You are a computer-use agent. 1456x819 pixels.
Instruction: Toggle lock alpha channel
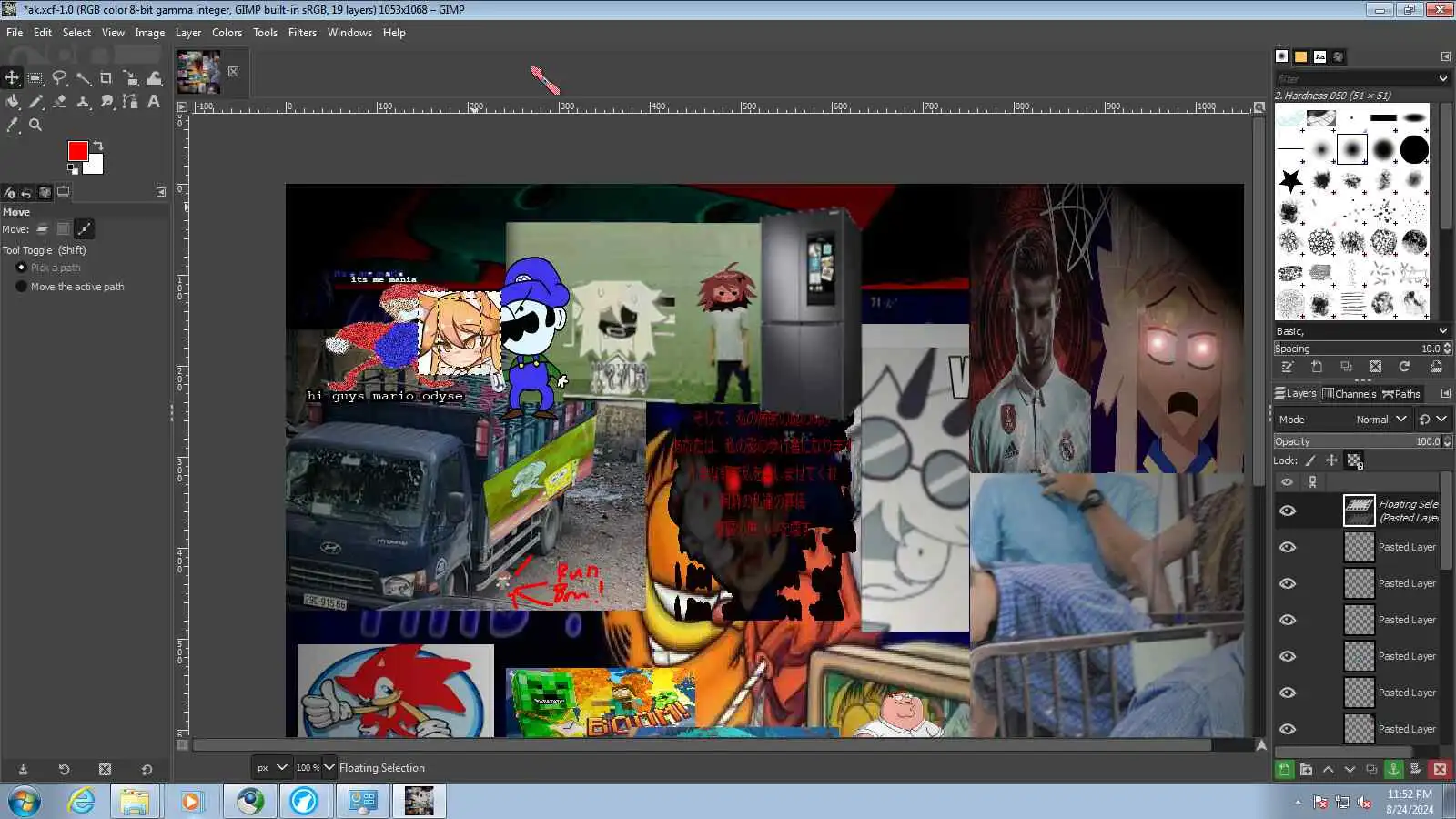click(1354, 460)
